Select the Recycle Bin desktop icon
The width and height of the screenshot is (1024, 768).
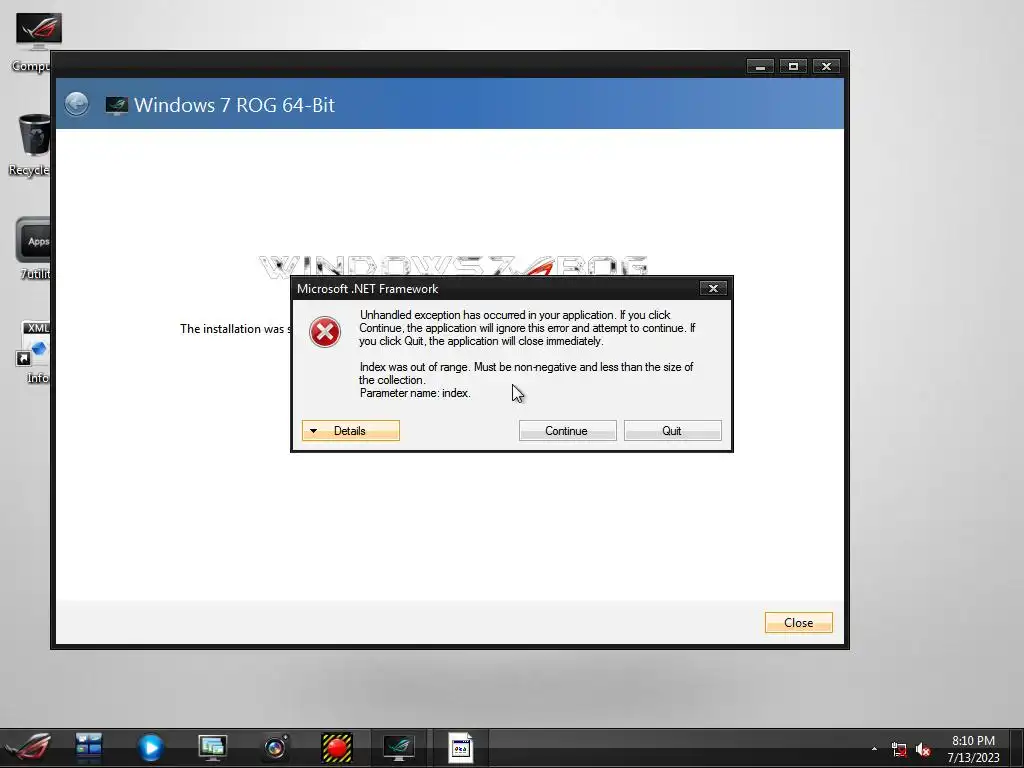(31, 145)
